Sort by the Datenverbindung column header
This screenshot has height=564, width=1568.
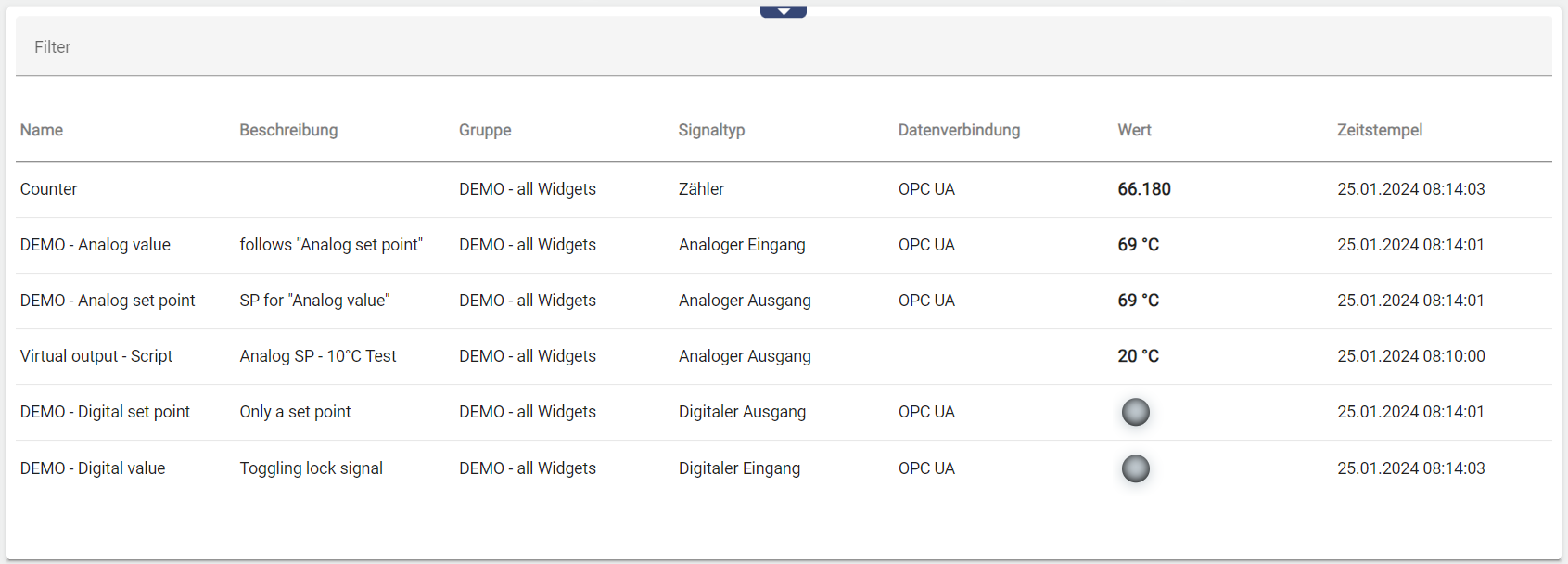pyautogui.click(x=959, y=130)
